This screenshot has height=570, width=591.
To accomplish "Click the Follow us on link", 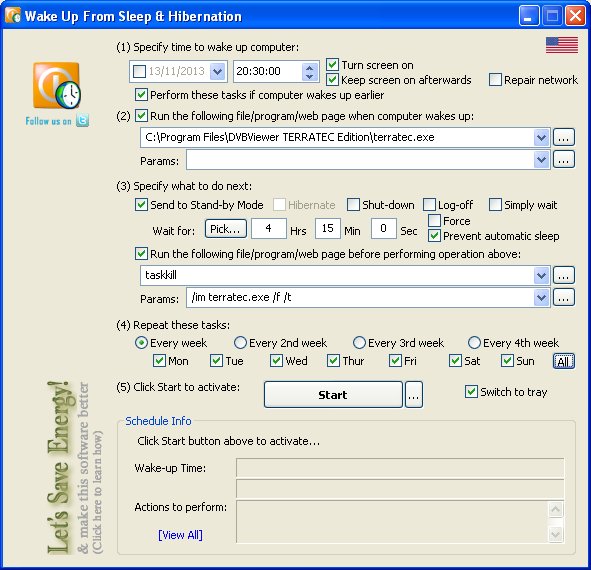I will pos(48,121).
